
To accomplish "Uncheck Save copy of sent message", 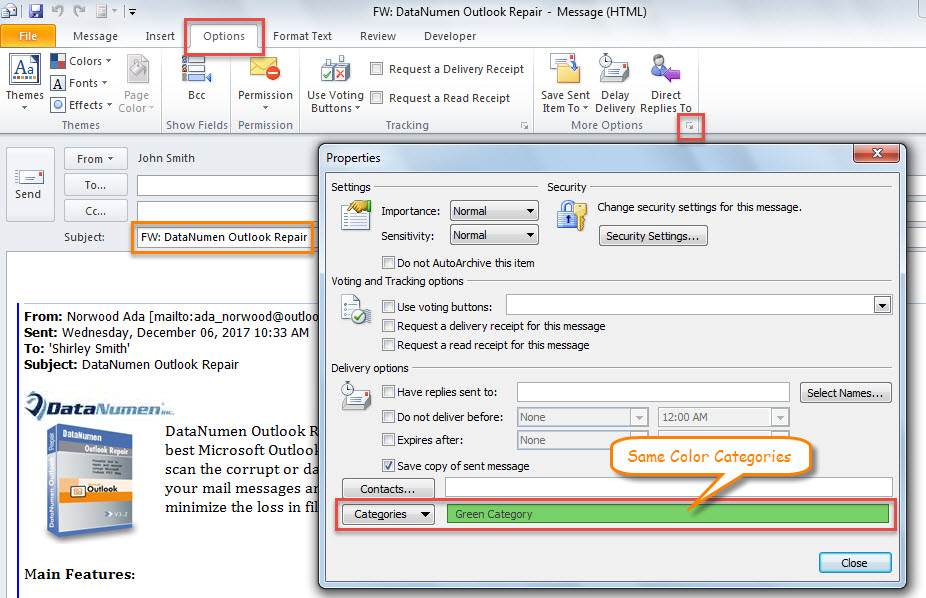I will (x=388, y=465).
